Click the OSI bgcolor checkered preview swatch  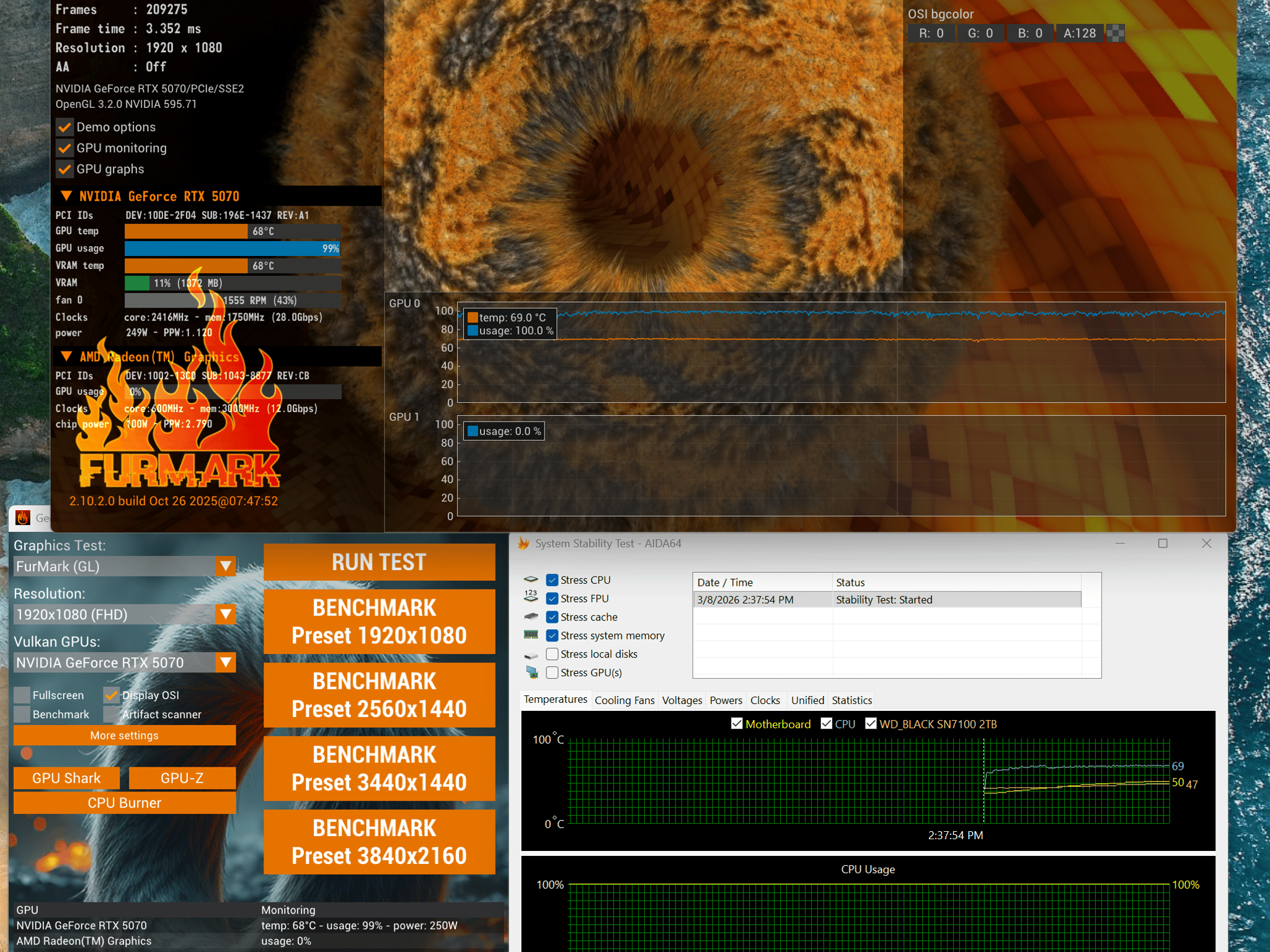(1115, 33)
